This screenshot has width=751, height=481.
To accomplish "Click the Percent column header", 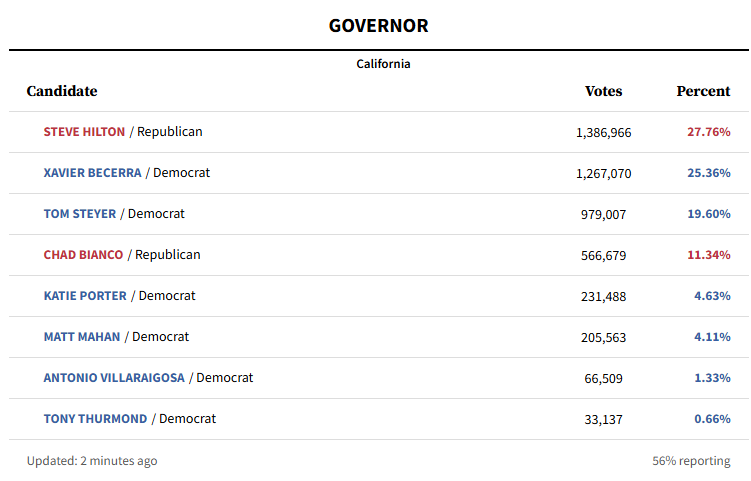I will (703, 91).
